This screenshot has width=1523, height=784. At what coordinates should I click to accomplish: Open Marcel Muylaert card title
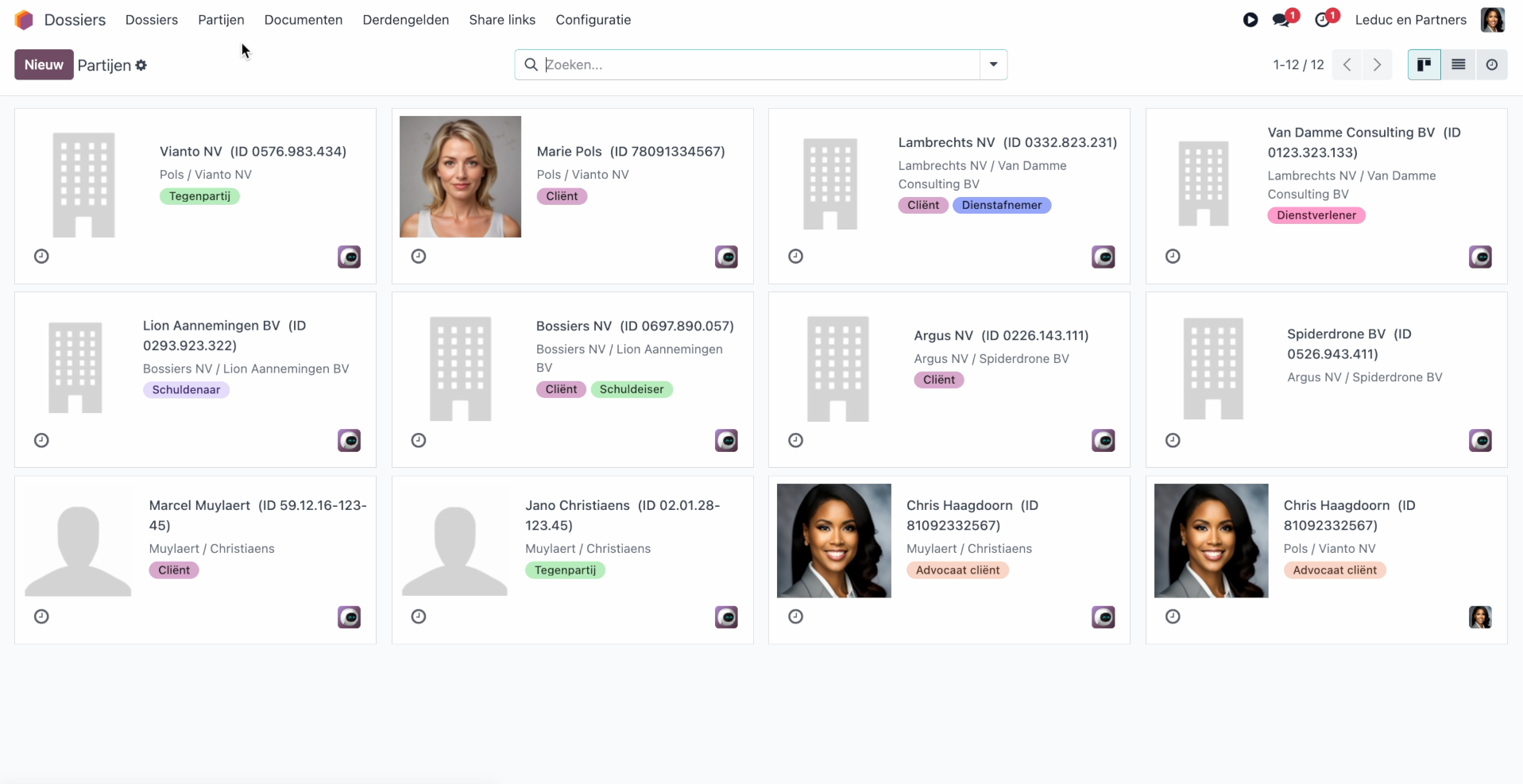pyautogui.click(x=257, y=515)
